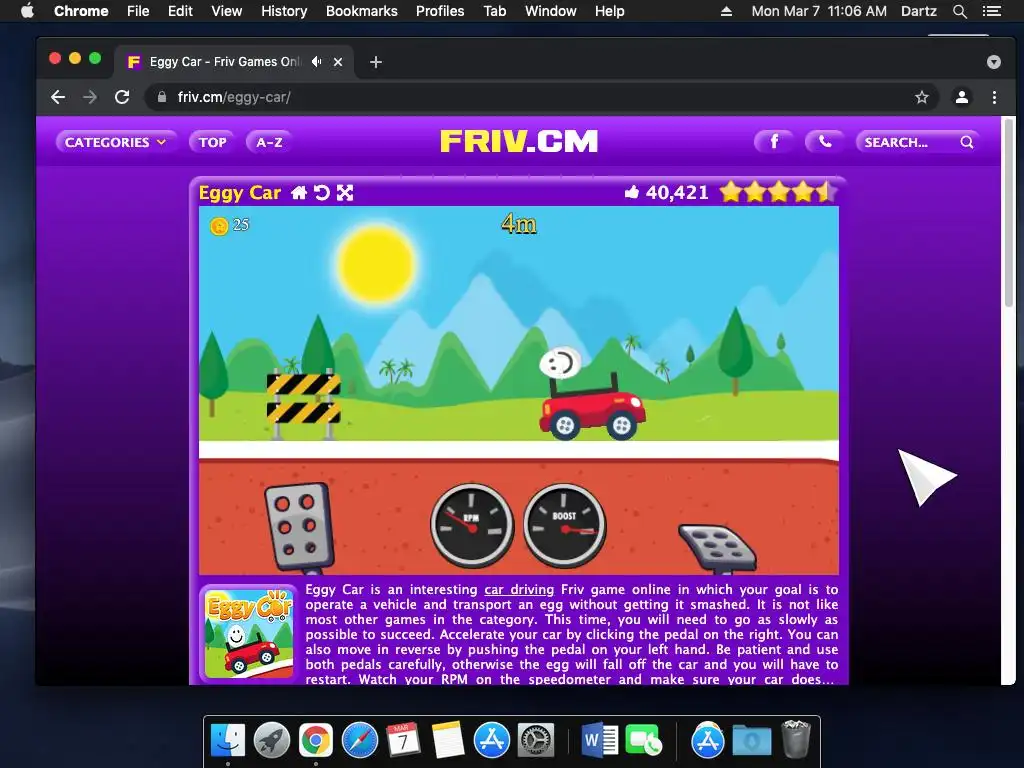Screen dimensions: 1024x768
Task: Open the Help menu
Action: 609,11
